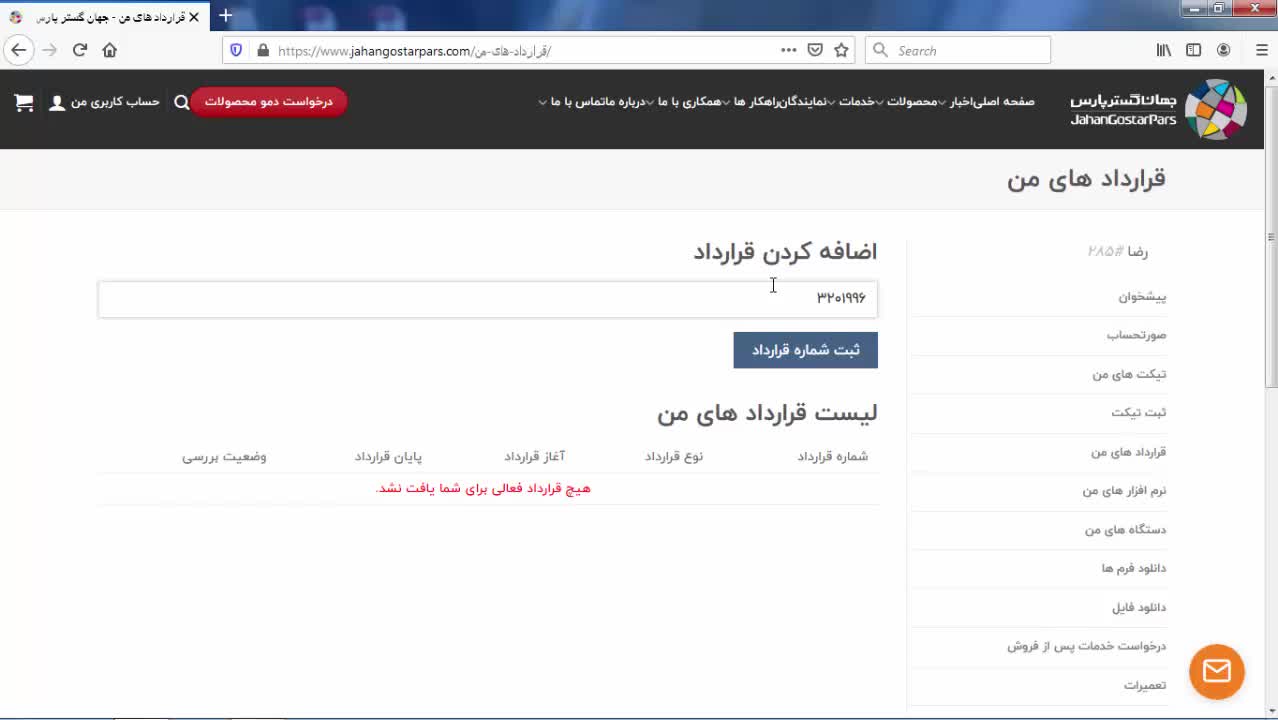Bookmark this page with star icon

point(841,50)
